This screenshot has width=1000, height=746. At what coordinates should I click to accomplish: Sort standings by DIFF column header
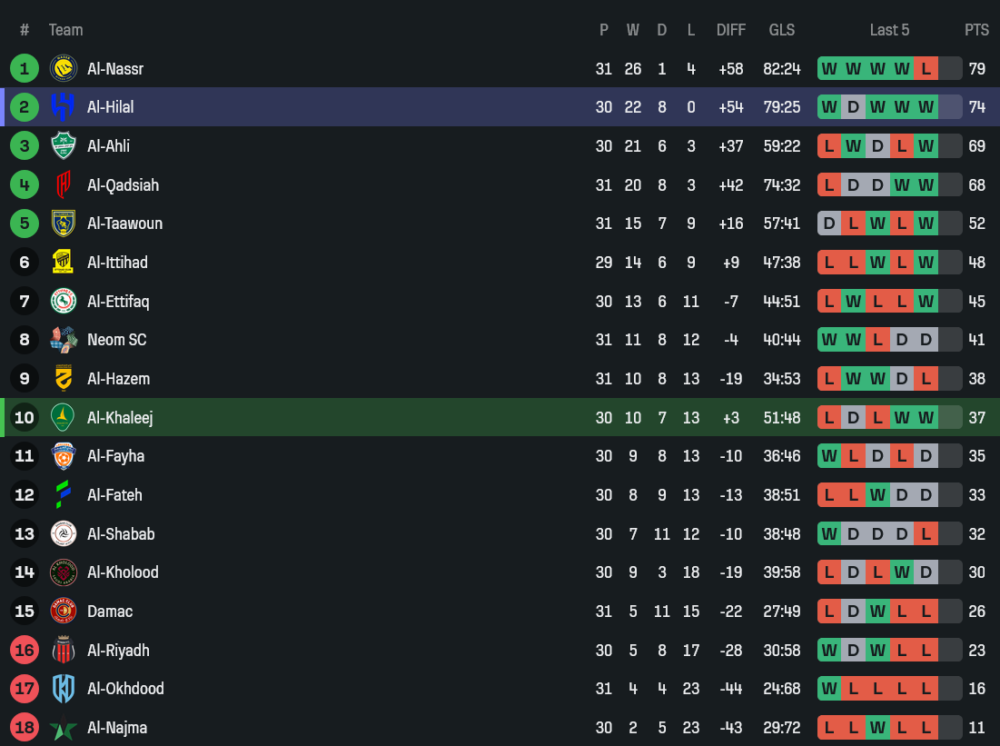click(x=731, y=30)
